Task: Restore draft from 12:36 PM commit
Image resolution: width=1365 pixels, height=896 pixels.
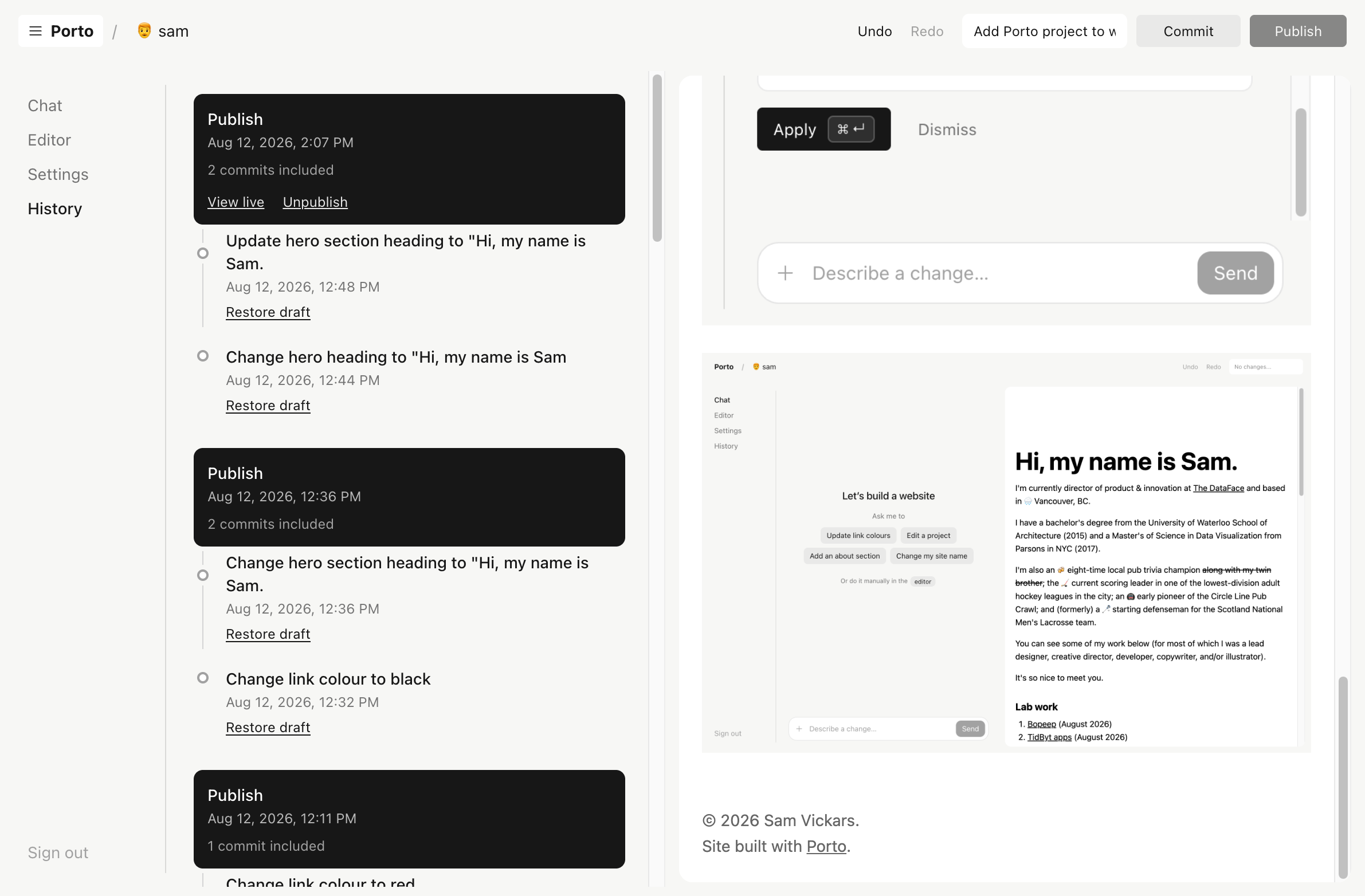Action: [x=268, y=634]
